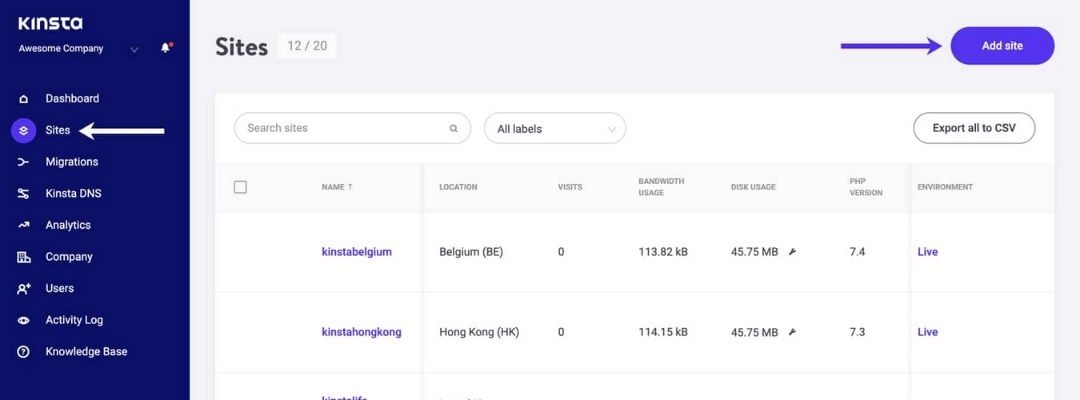The height and width of the screenshot is (400, 1080).
Task: Click the Activity Log eye icon
Action: pyautogui.click(x=23, y=320)
